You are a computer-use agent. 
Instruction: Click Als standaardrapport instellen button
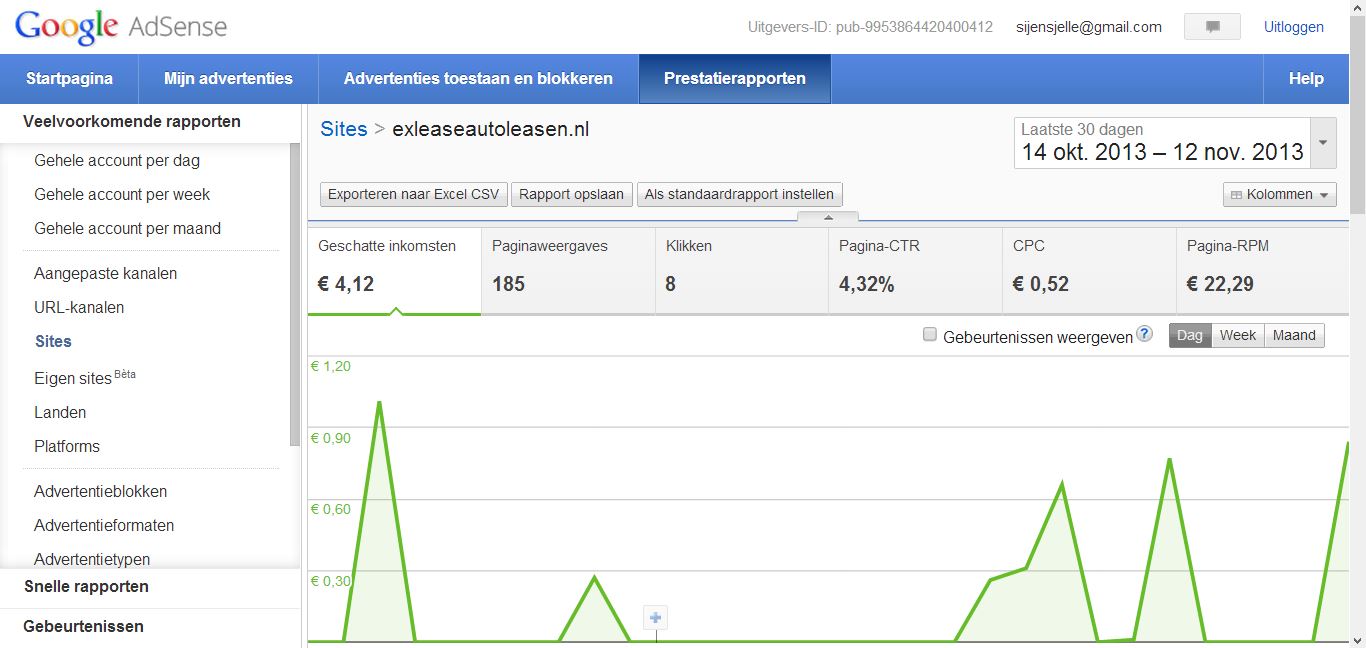[739, 194]
